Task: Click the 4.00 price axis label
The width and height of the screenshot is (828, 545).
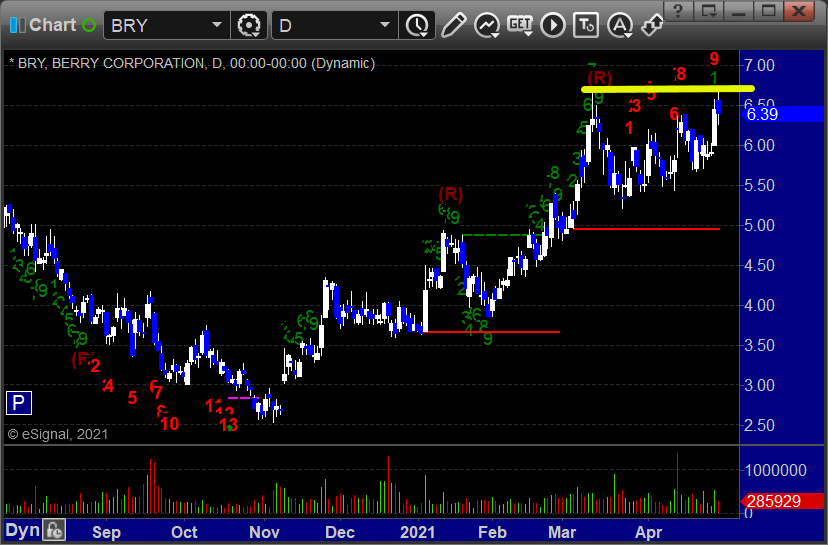Action: click(x=759, y=305)
